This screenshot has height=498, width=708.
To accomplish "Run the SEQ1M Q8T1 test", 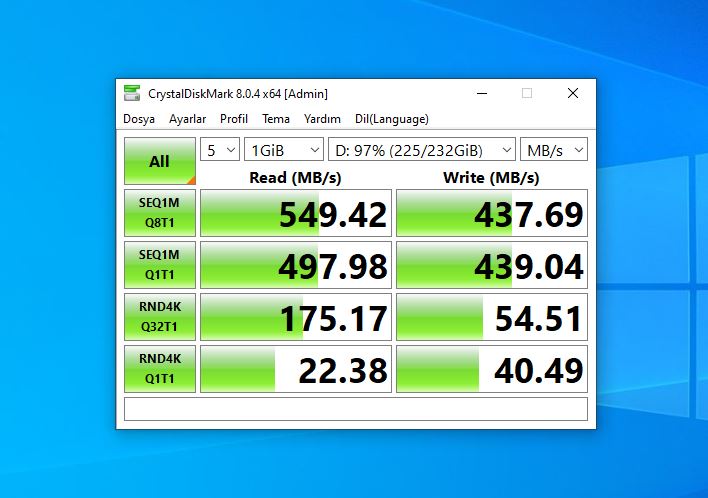I will (x=160, y=213).
